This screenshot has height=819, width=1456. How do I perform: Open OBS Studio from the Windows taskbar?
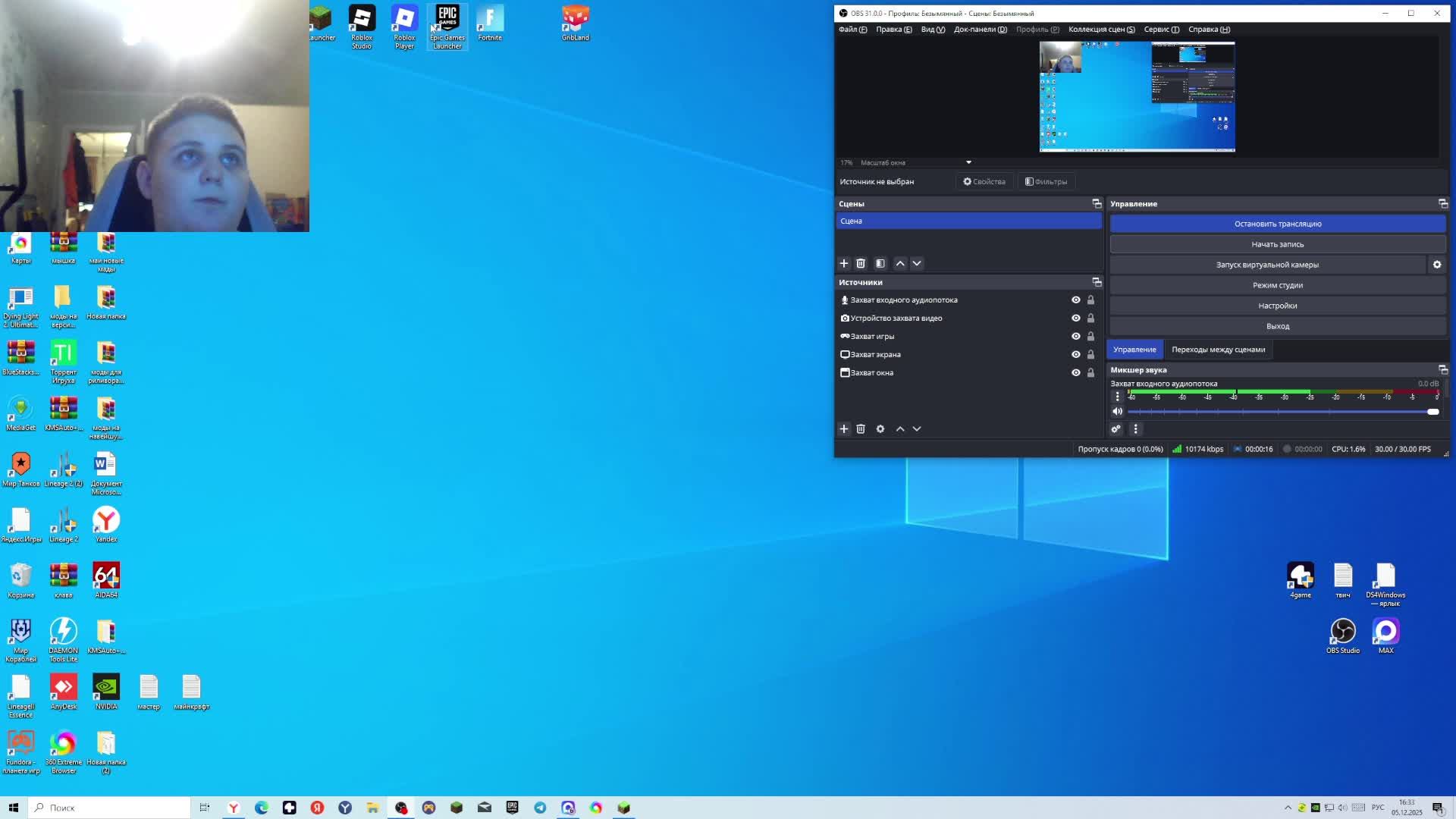click(x=401, y=808)
